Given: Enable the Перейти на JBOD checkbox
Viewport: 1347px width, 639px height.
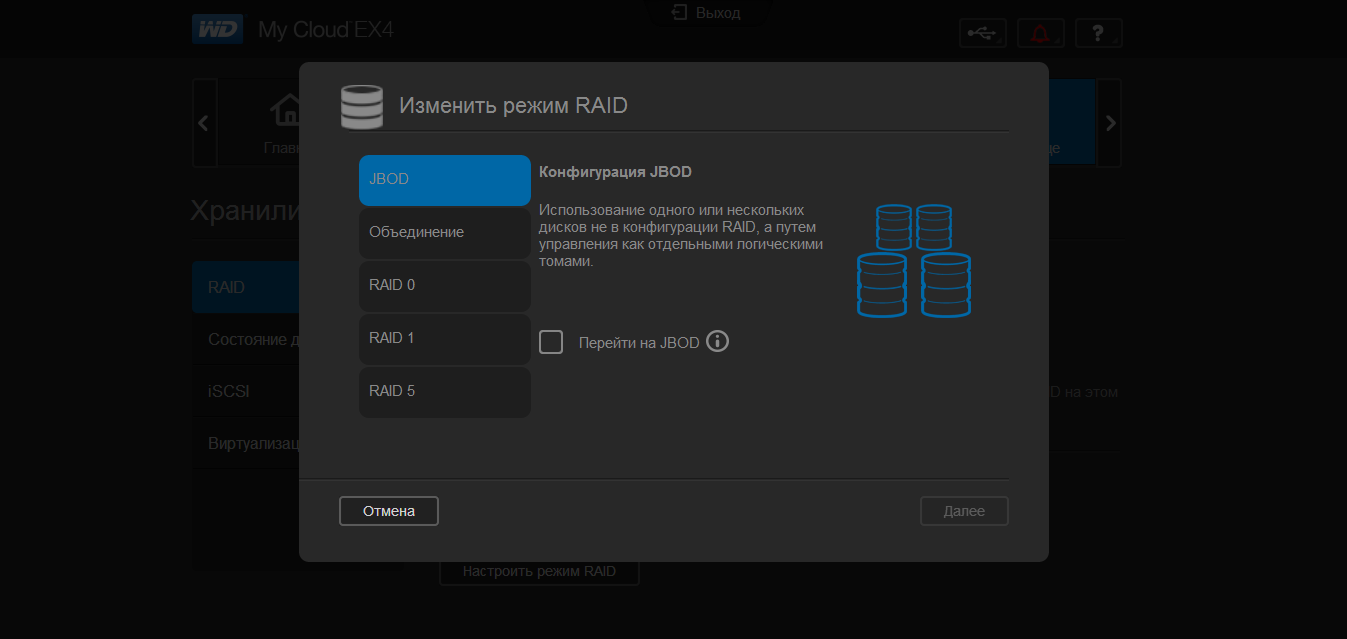Looking at the screenshot, I should (551, 342).
